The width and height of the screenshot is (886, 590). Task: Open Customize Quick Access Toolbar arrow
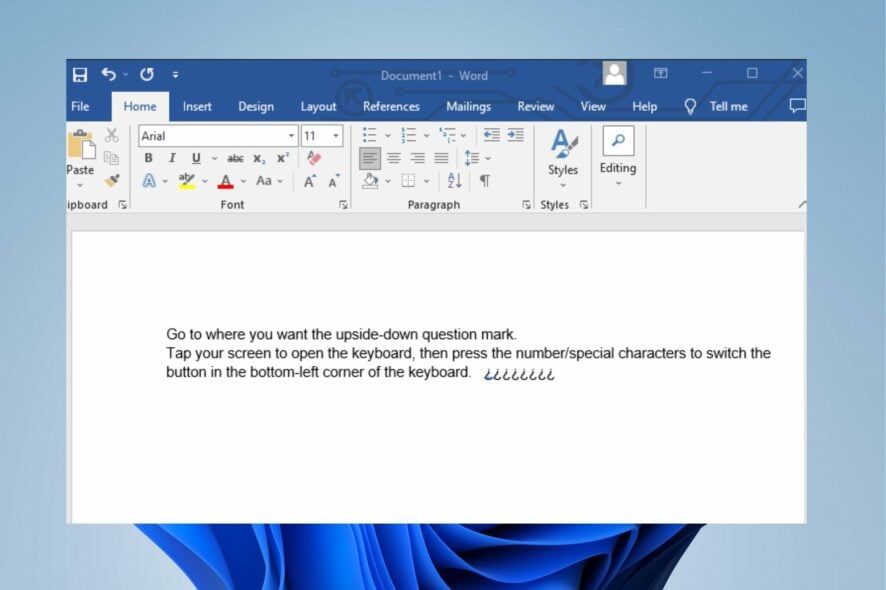coord(176,75)
